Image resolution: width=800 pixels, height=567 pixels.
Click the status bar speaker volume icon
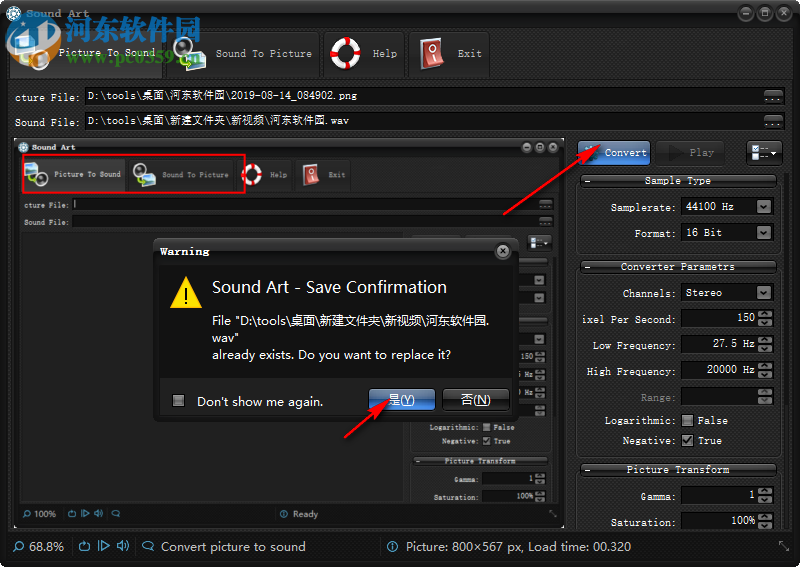tap(123, 546)
